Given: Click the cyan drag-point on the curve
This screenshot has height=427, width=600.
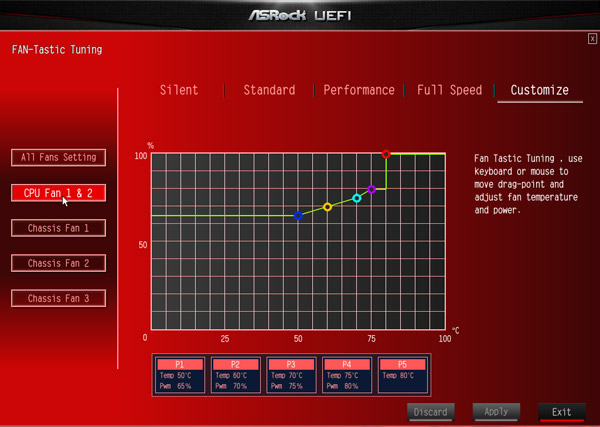Looking at the screenshot, I should tap(357, 198).
